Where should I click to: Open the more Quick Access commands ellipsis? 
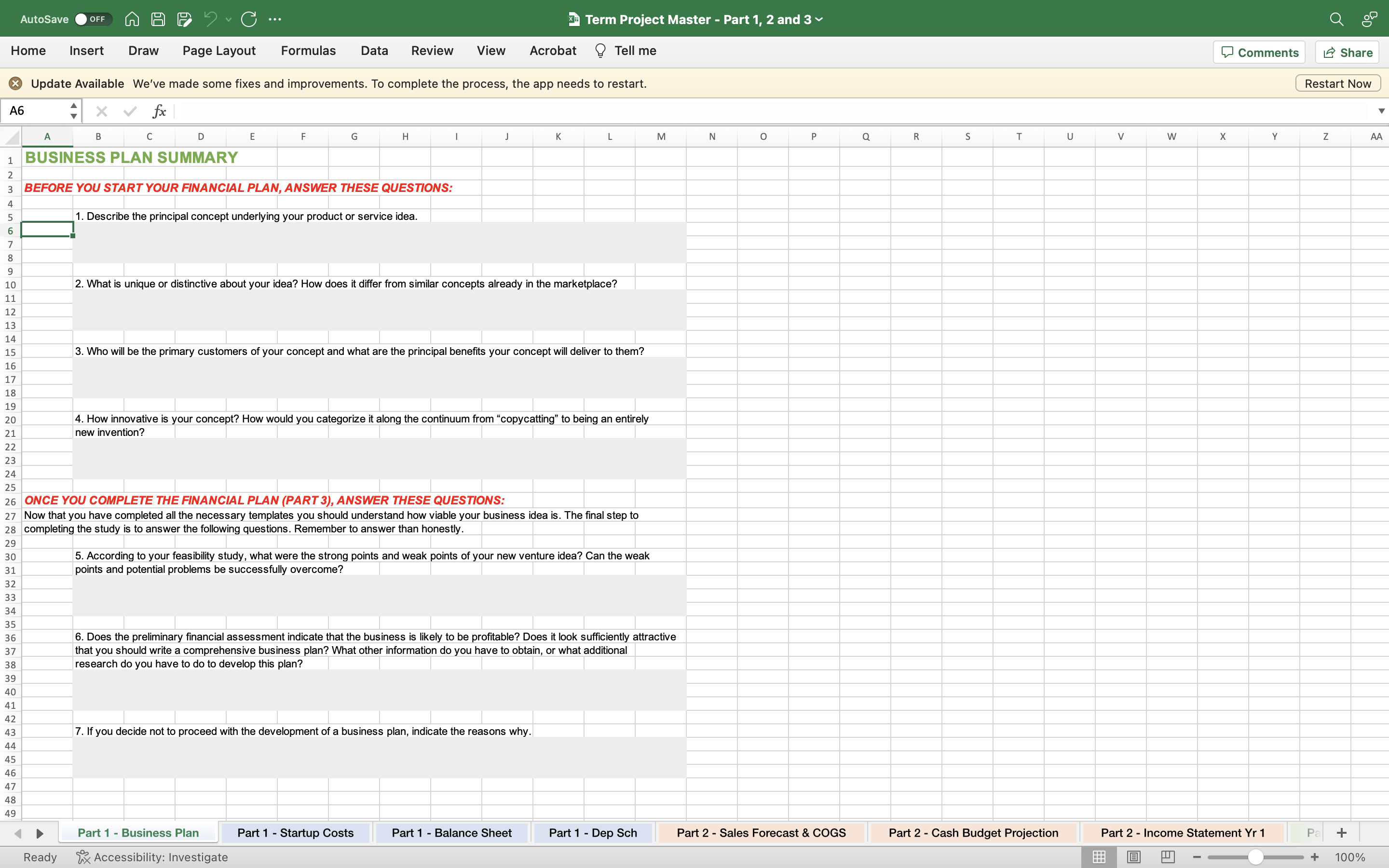(x=275, y=19)
